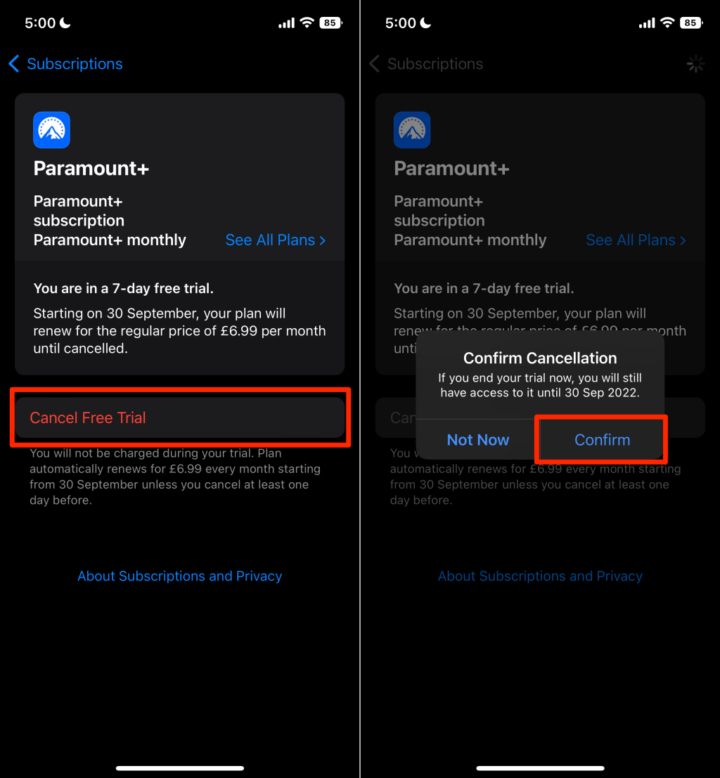Tap the Paramount+ app icon on left screen

click(52, 130)
